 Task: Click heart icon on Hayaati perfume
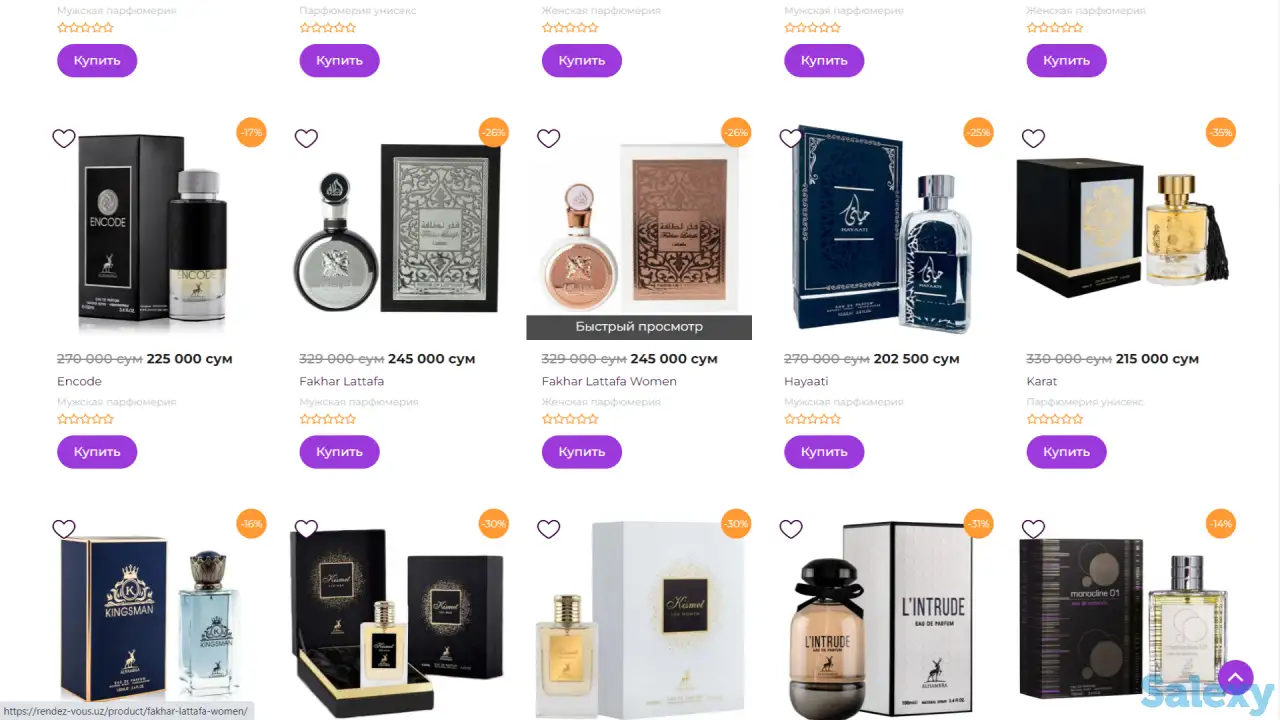[791, 138]
